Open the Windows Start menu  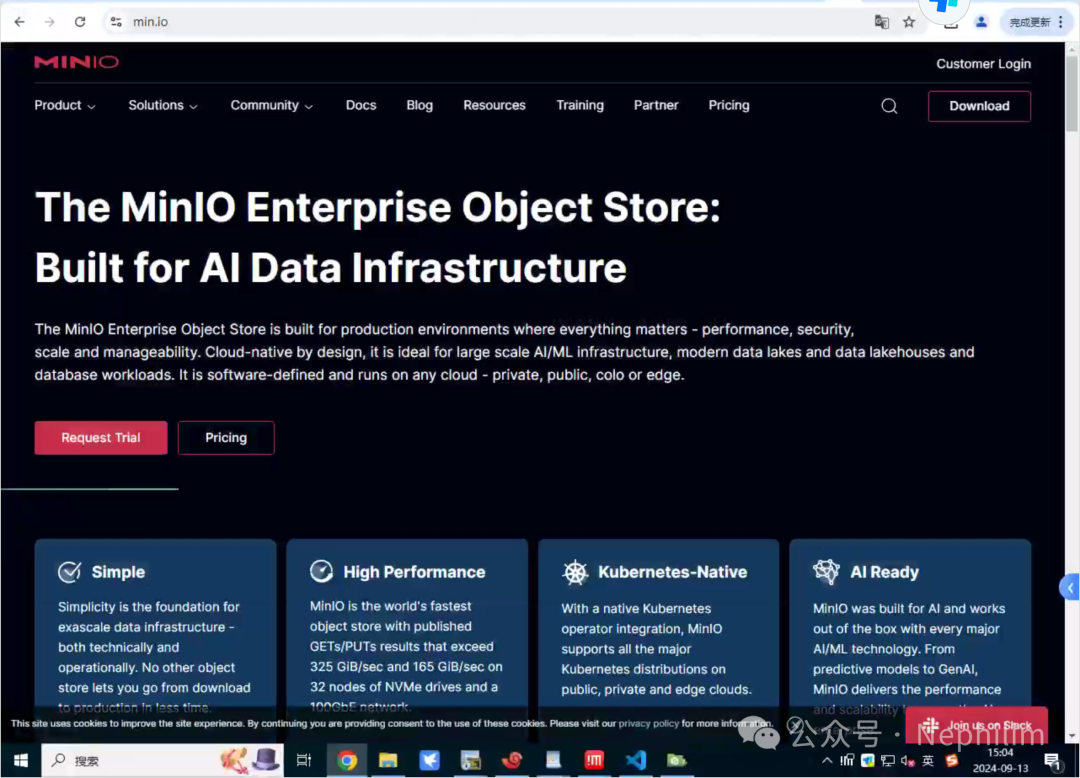click(x=21, y=760)
